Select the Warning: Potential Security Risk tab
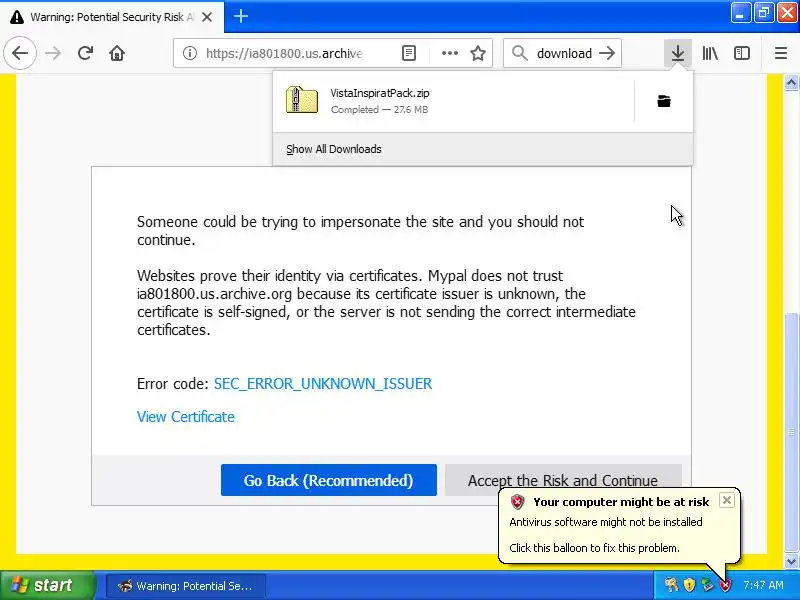The width and height of the screenshot is (800, 600). click(112, 17)
